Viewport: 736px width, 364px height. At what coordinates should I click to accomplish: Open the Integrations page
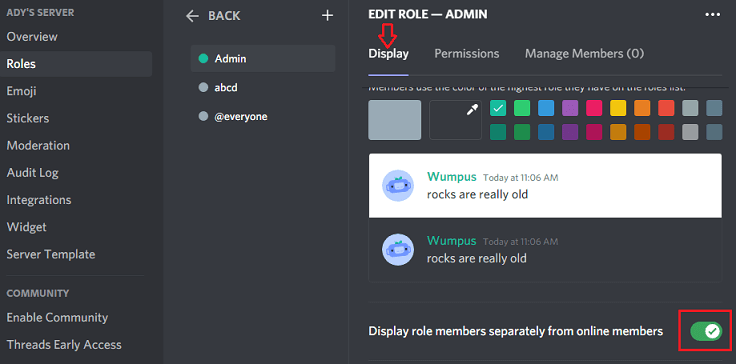point(39,200)
